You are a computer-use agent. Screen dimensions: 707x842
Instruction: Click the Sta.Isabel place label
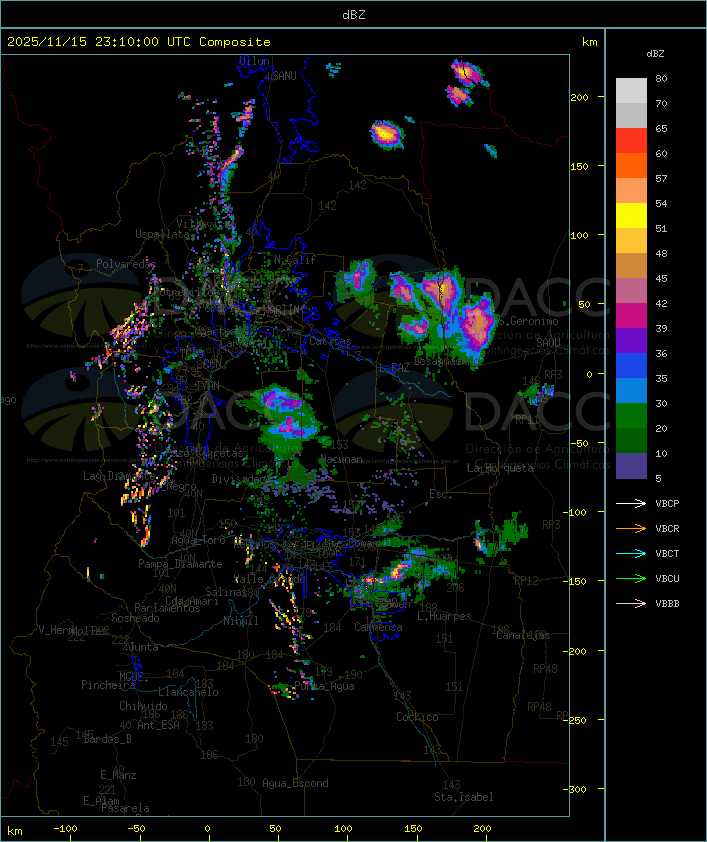(464, 797)
